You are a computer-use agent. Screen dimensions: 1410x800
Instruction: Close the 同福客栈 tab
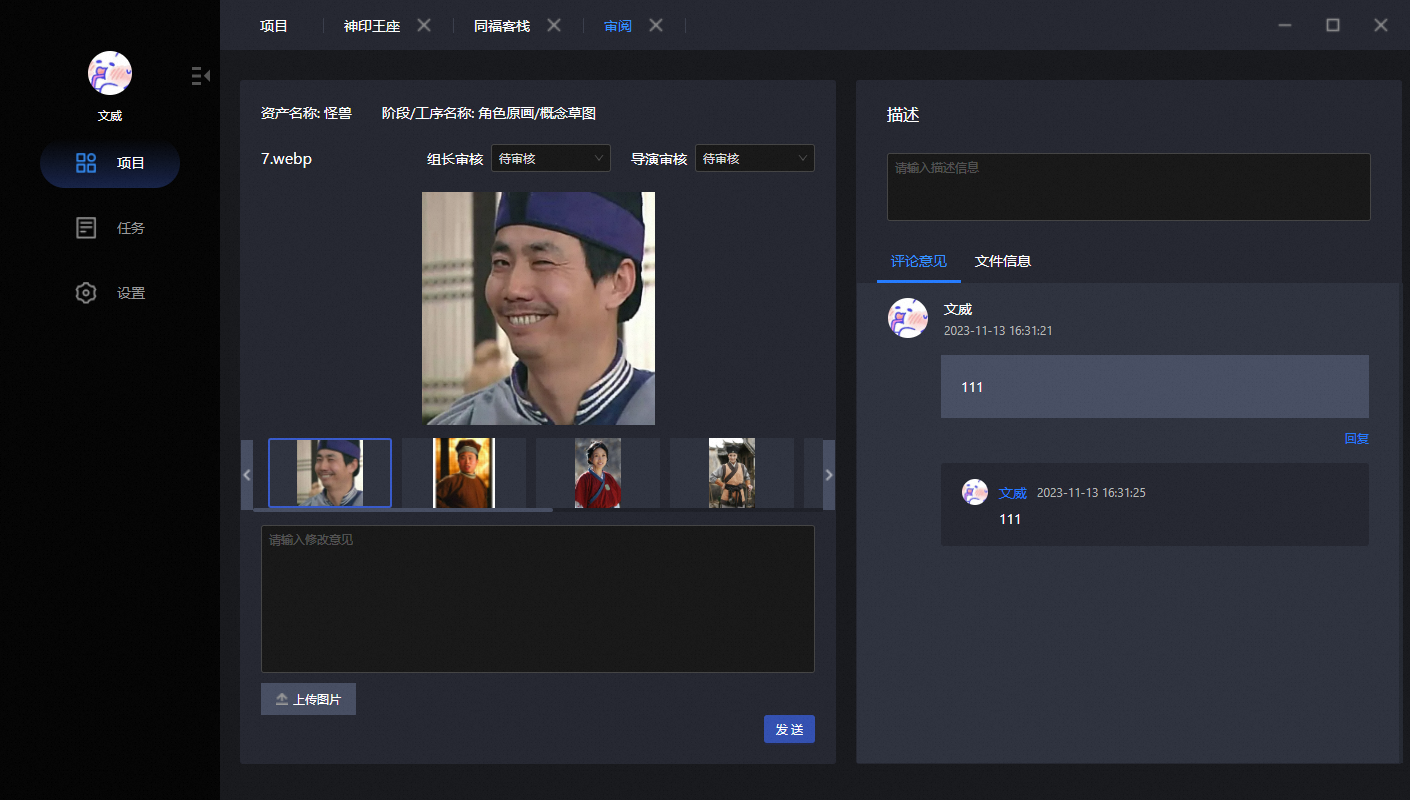(554, 25)
